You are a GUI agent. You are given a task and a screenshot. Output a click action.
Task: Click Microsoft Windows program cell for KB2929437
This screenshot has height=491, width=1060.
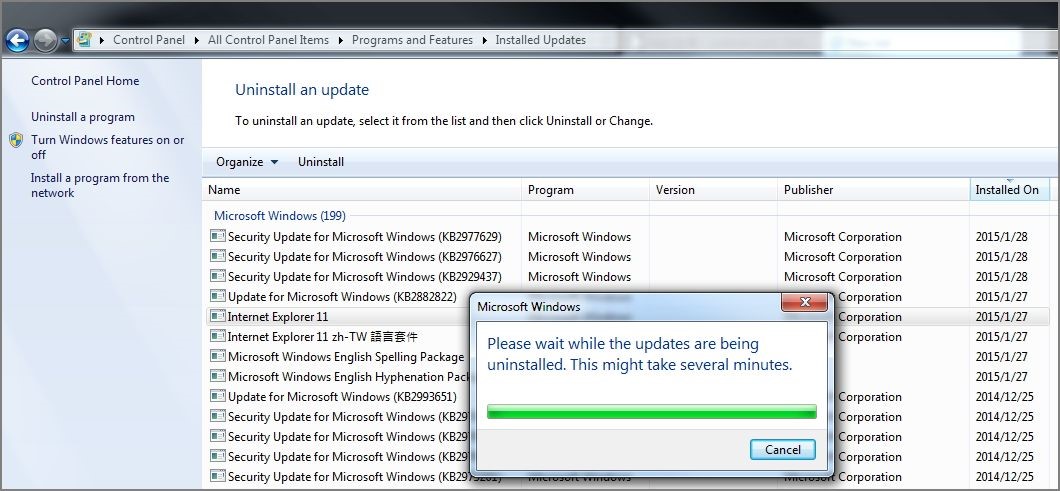(579, 277)
